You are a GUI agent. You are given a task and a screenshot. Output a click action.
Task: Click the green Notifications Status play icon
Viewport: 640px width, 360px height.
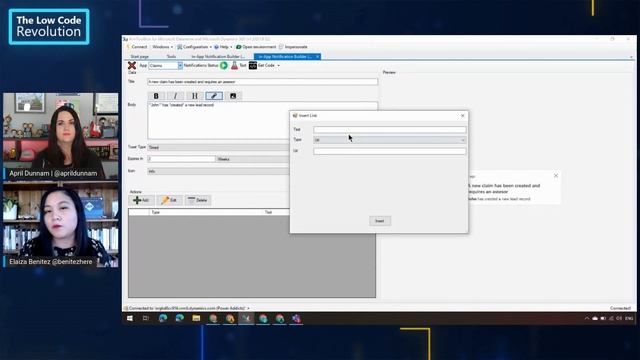(224, 65)
